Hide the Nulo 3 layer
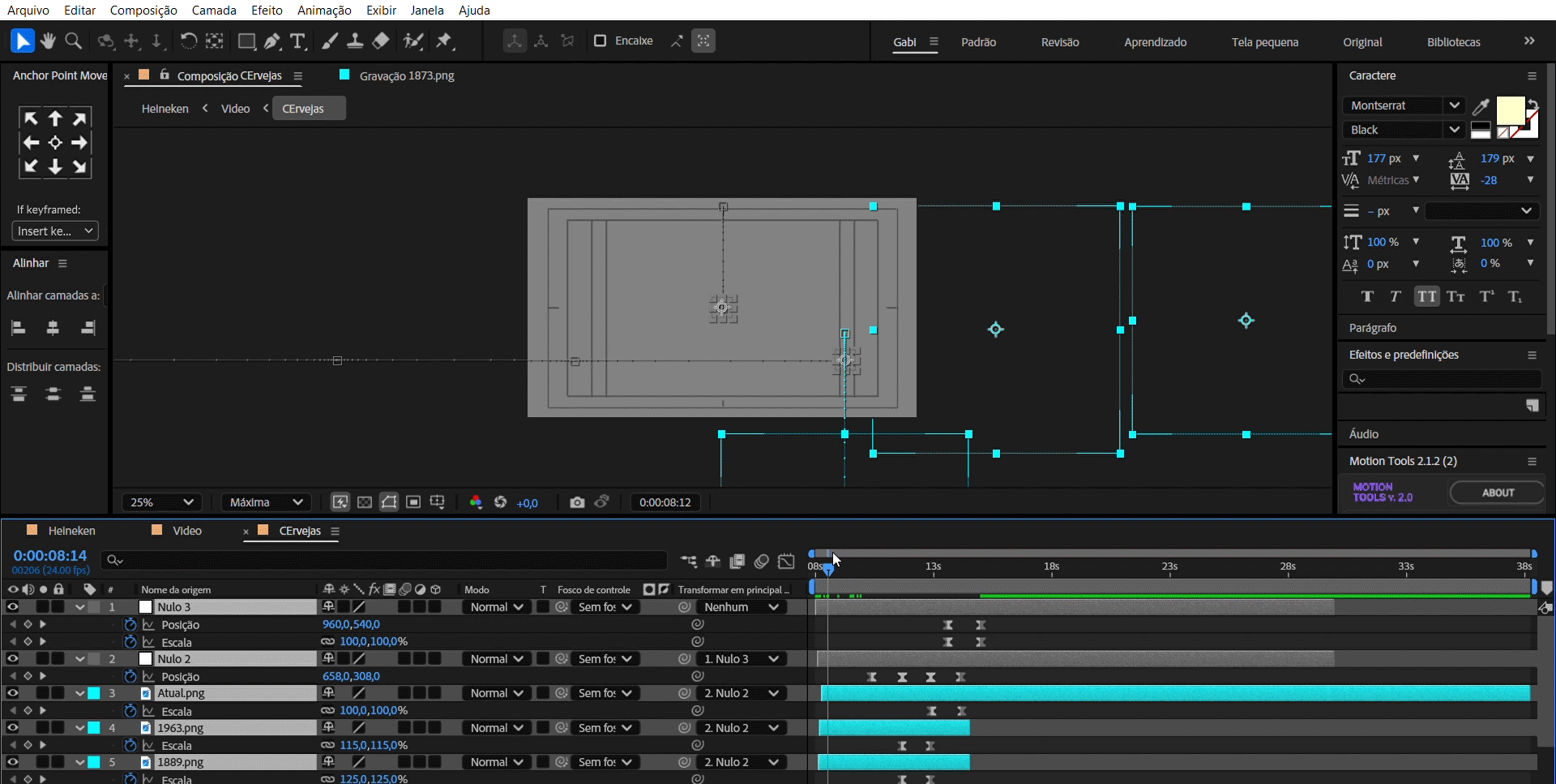The width and height of the screenshot is (1556, 784). click(x=13, y=607)
